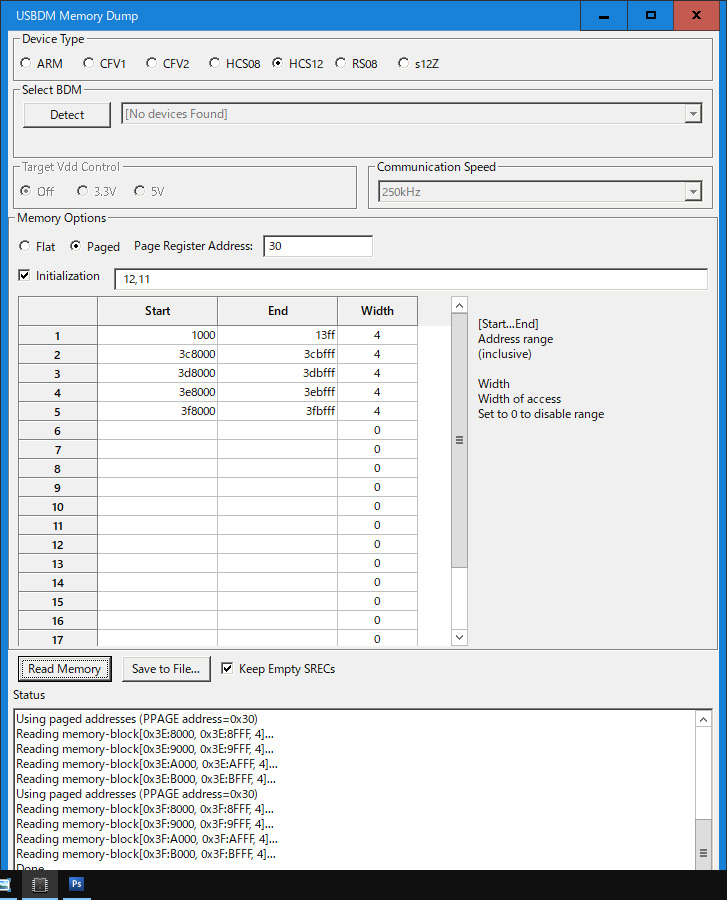
Task: Click table scrollbar up arrow
Action: [460, 305]
